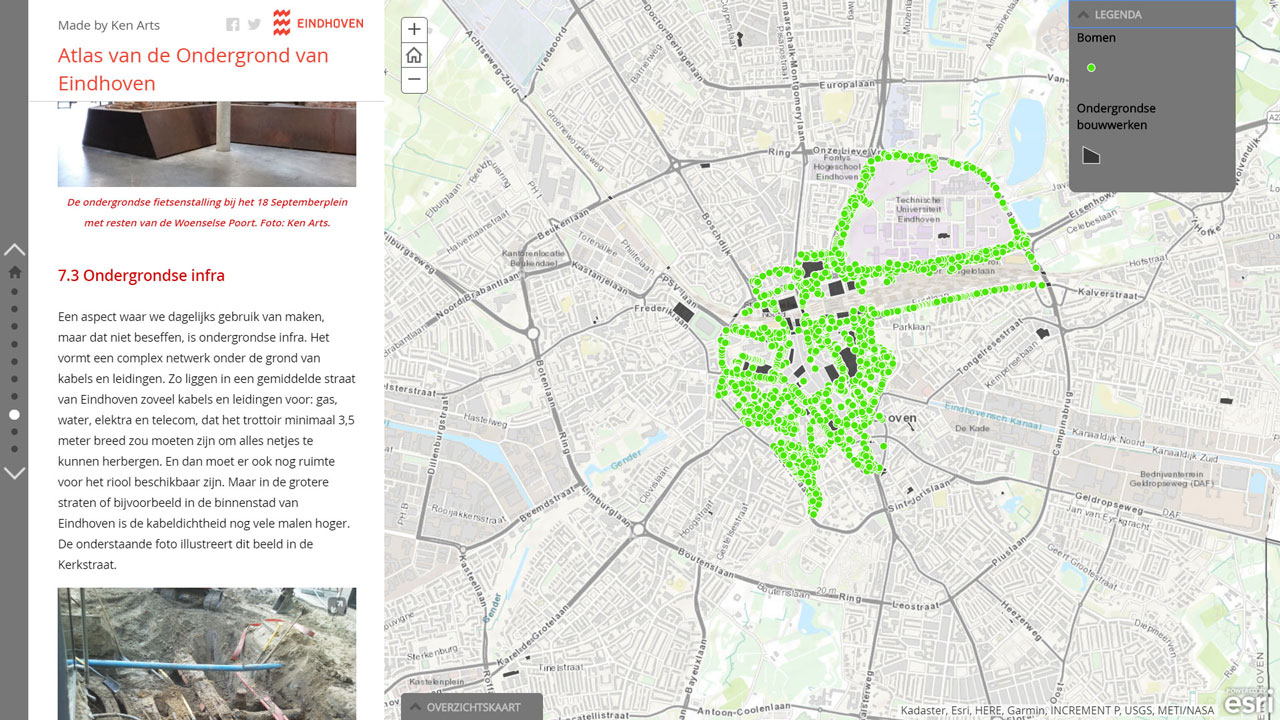Image resolution: width=1280 pixels, height=720 pixels.
Task: Open the Kerkstraat excavation photo
Action: pos(206,653)
